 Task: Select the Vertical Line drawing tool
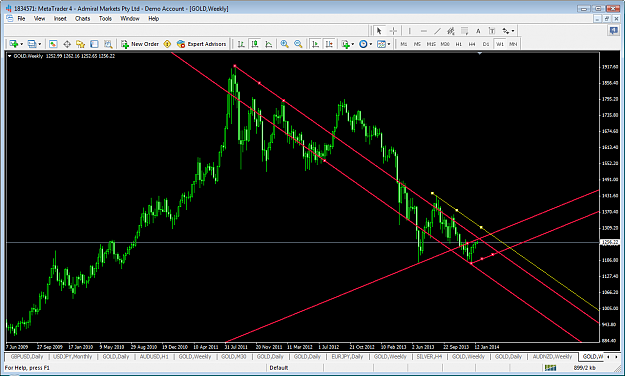pyautogui.click(x=409, y=31)
